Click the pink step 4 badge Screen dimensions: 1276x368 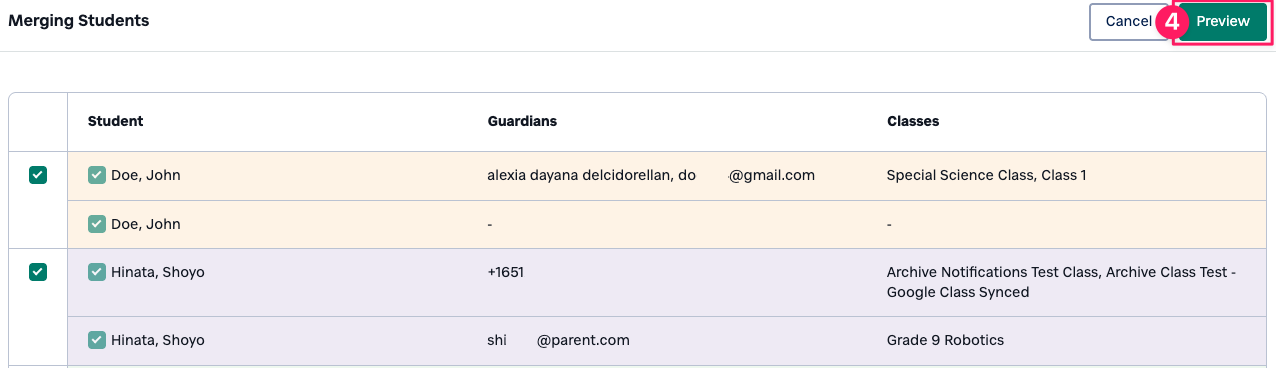click(1172, 22)
